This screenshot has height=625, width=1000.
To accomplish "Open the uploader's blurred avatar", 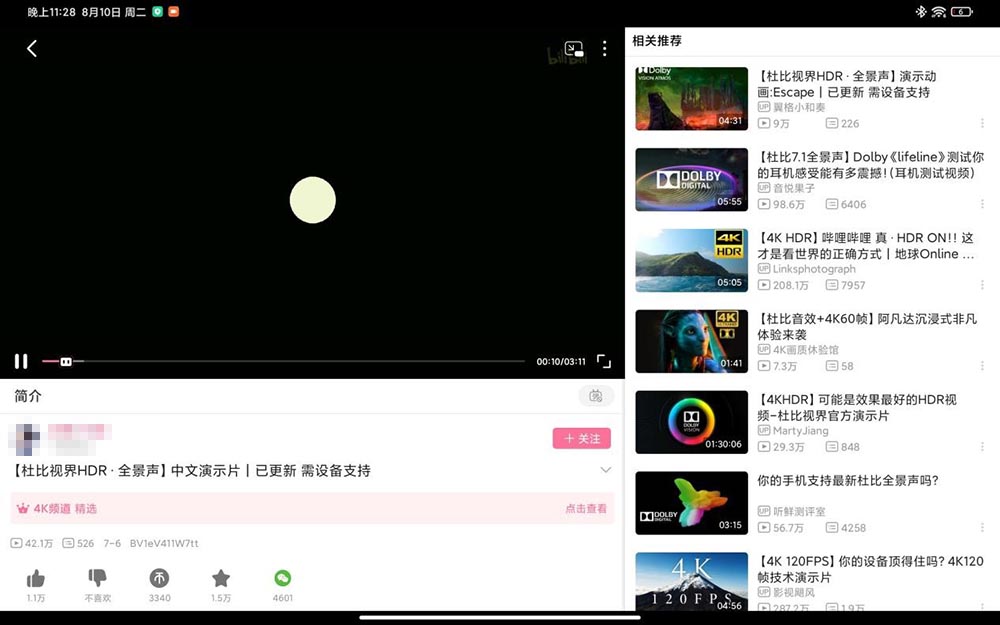I will pos(26,439).
